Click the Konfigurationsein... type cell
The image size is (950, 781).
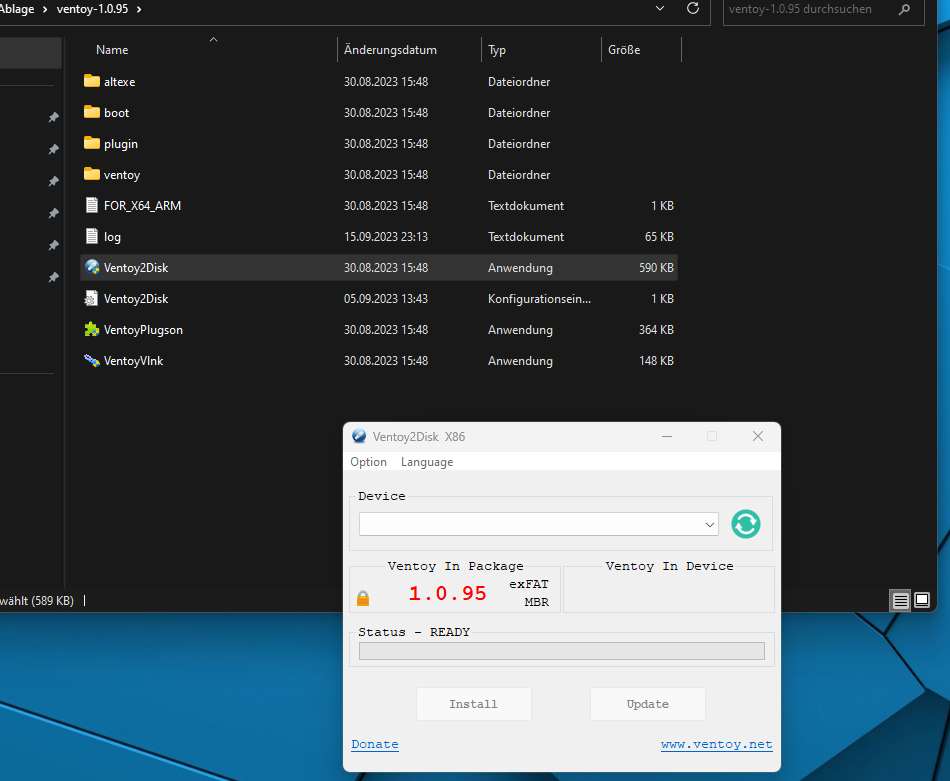point(539,299)
